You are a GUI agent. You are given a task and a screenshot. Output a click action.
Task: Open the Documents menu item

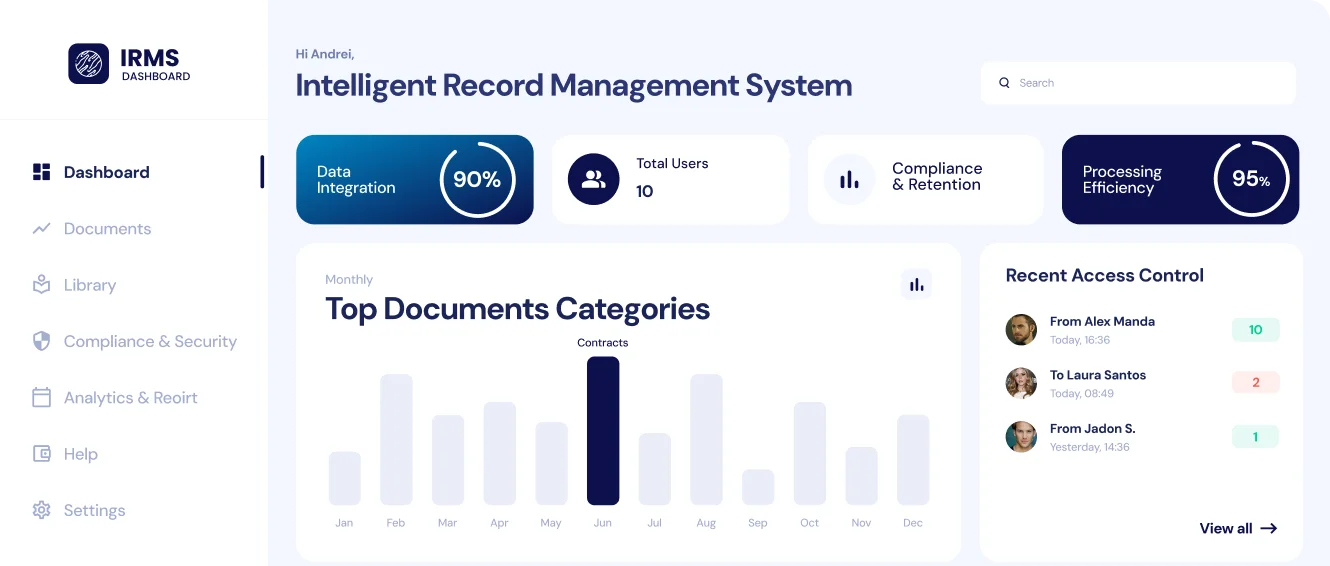[x=107, y=229]
